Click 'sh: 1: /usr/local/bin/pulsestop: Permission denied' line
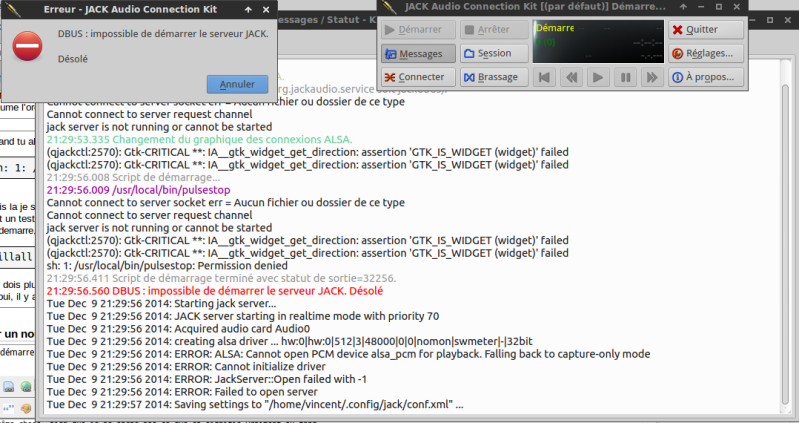Screen dimensions: 799x423 click(167, 266)
